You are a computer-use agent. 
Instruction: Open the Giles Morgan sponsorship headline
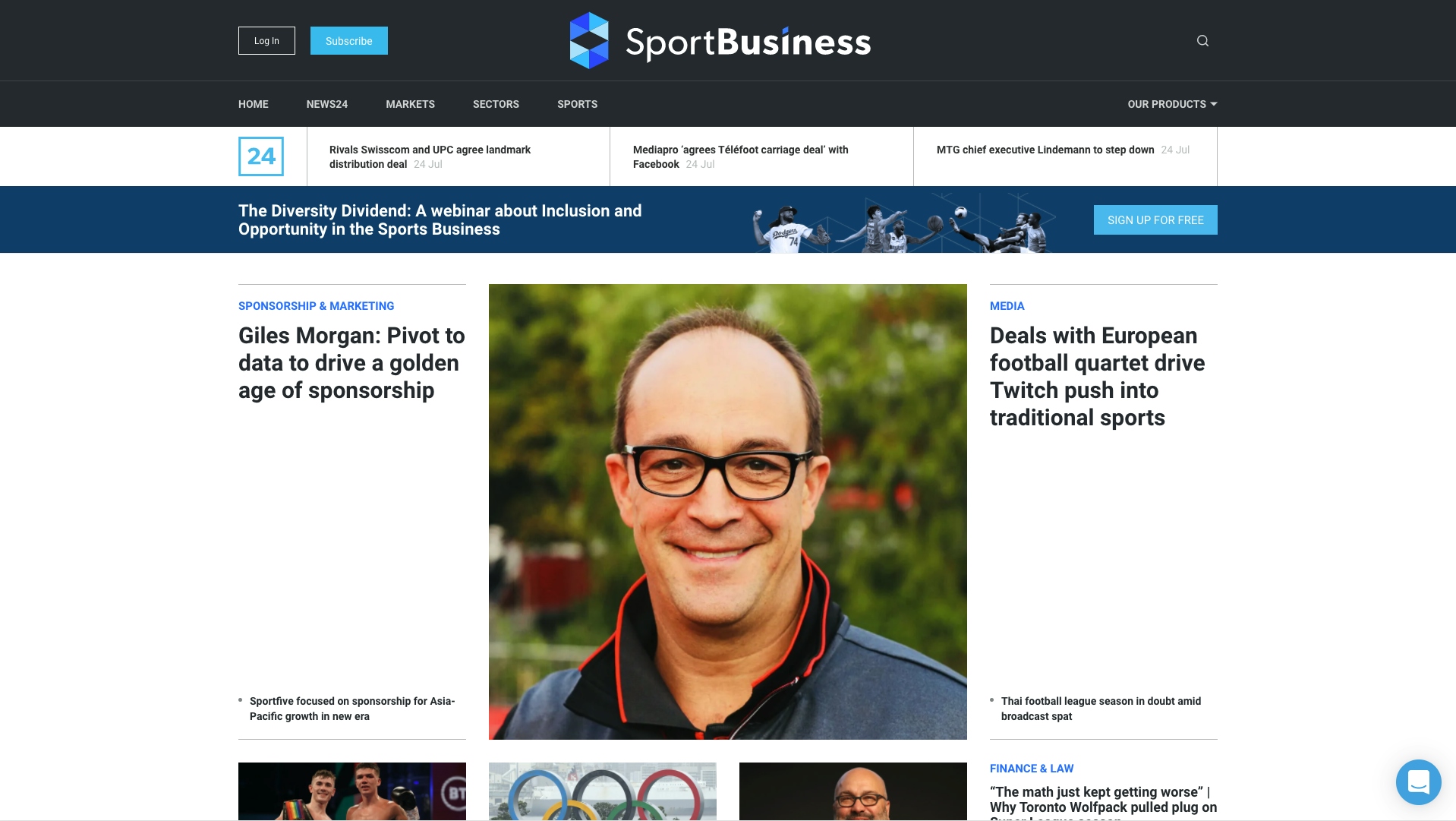(x=351, y=363)
